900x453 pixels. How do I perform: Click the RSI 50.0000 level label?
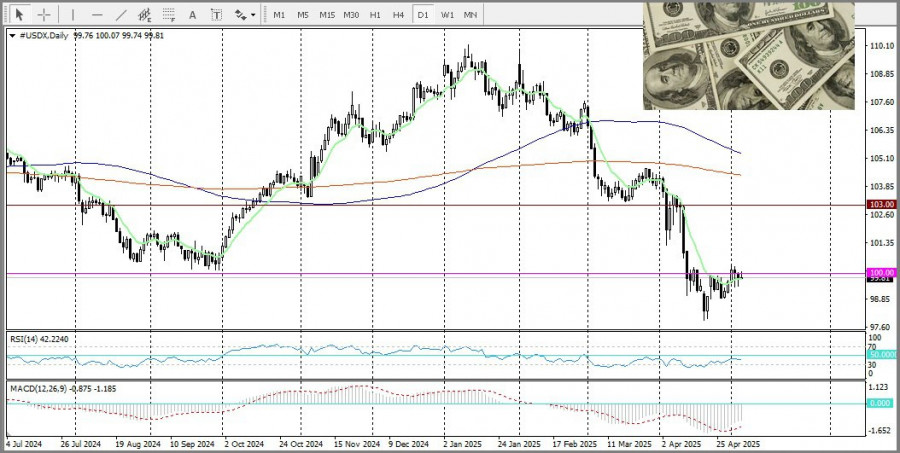click(882, 355)
